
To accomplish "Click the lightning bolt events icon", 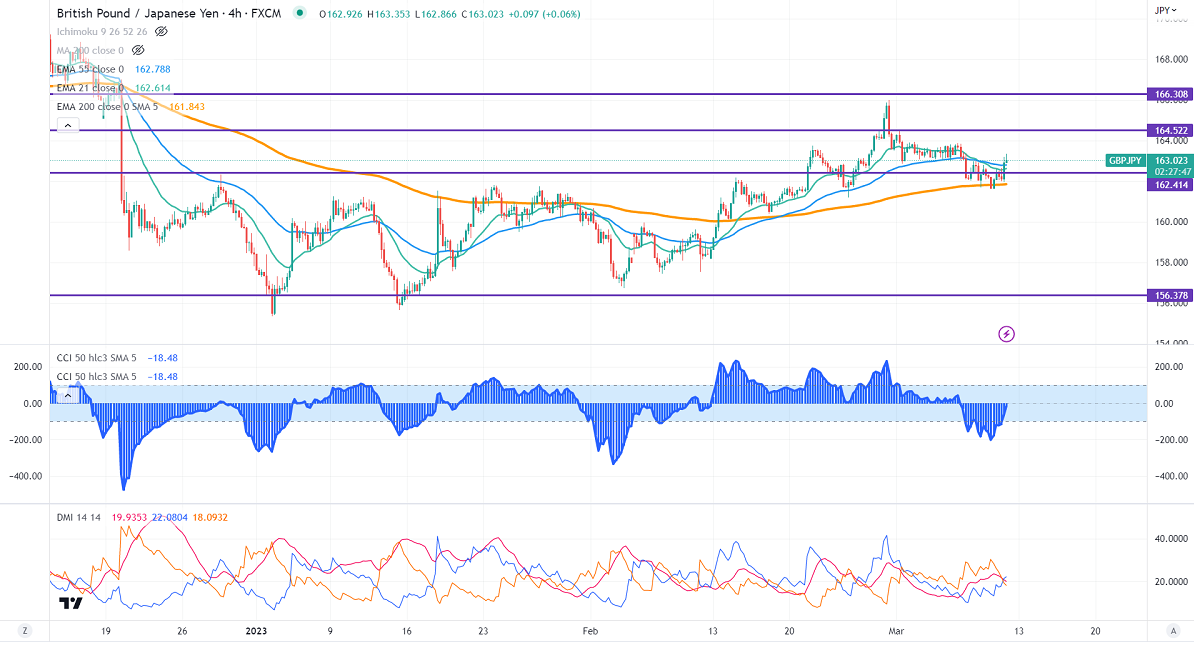I will tap(1007, 333).
